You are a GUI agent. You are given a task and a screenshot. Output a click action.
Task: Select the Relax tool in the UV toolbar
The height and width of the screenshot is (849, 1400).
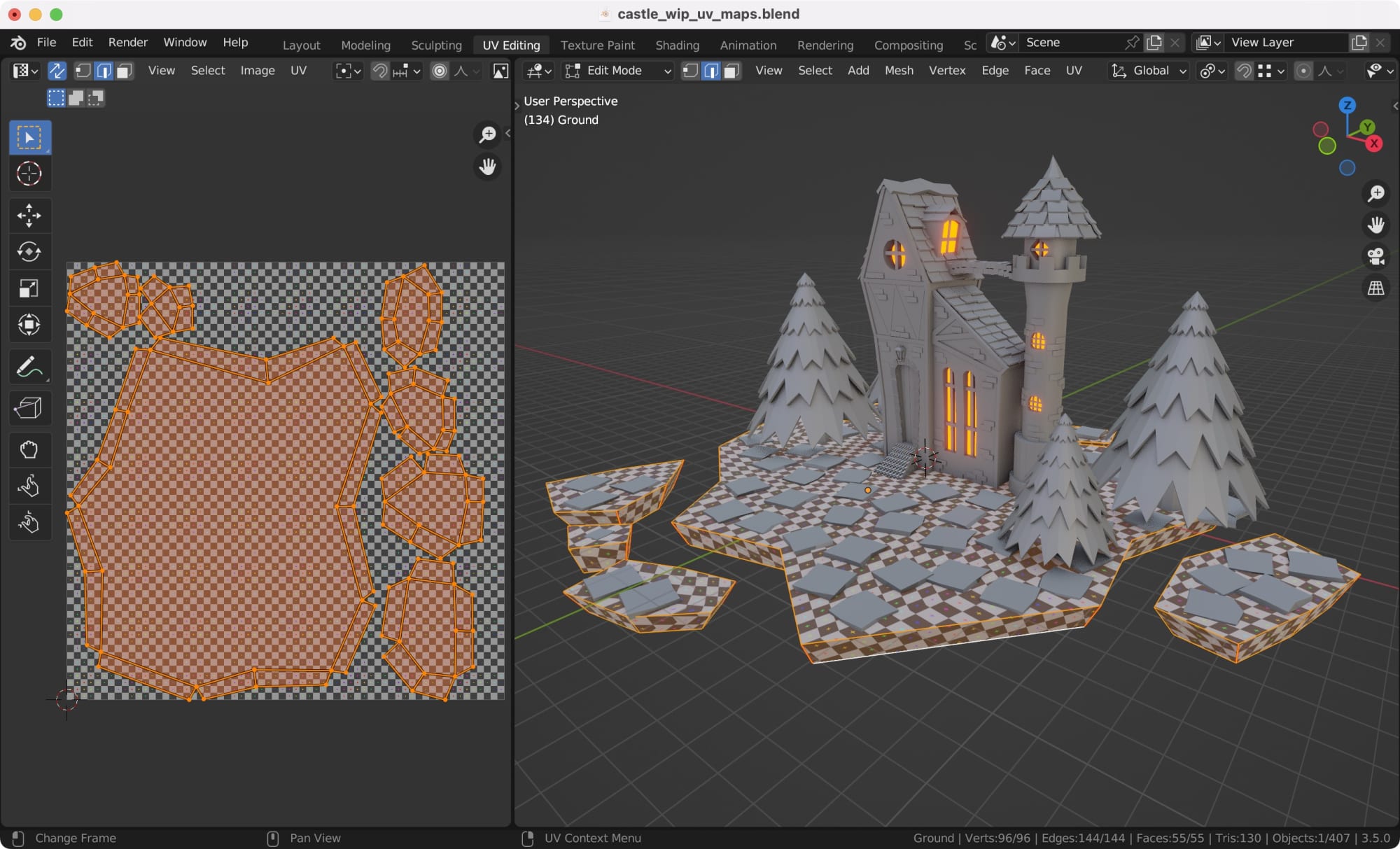coord(29,486)
